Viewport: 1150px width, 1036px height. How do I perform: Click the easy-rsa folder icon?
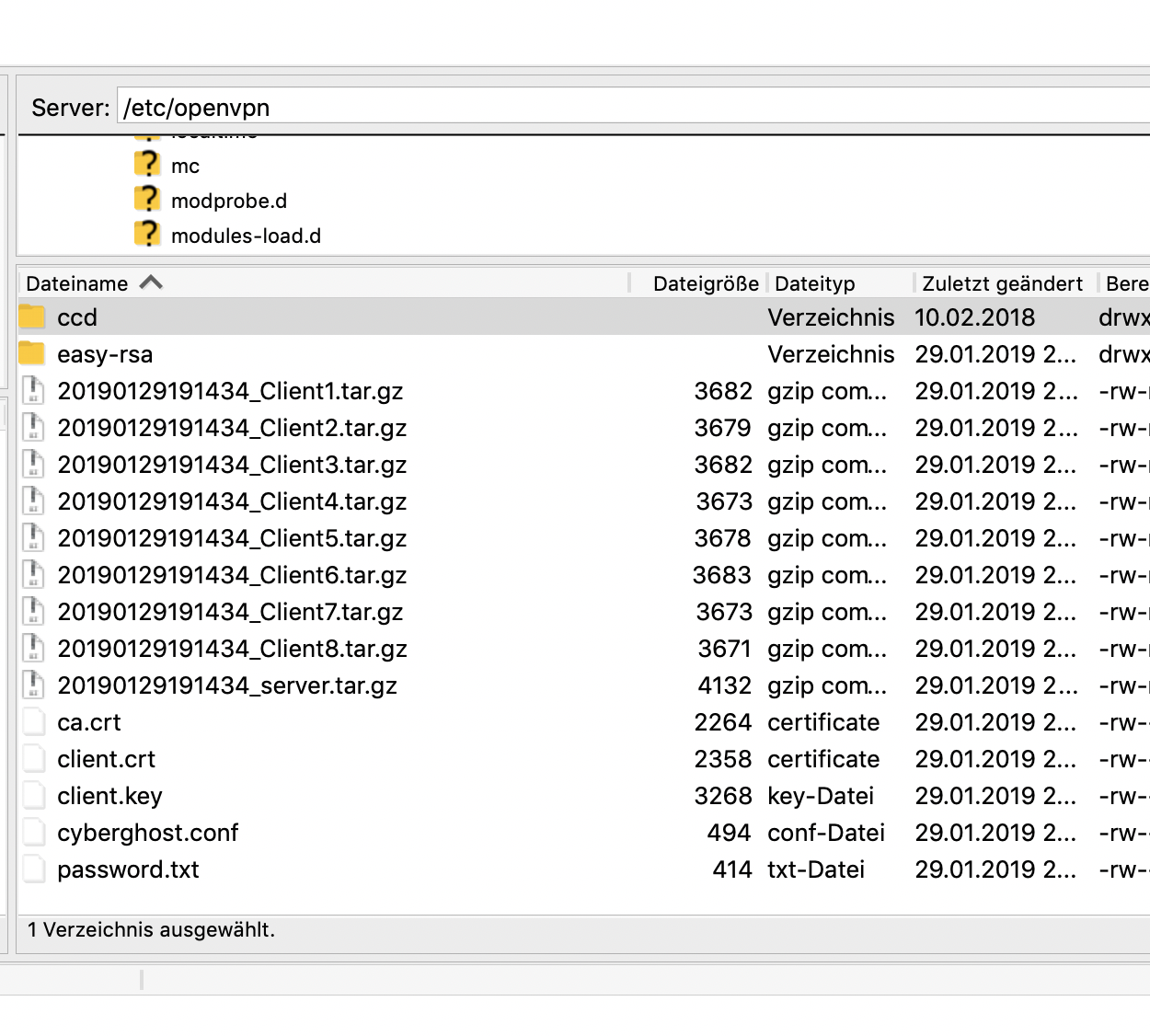click(x=32, y=354)
